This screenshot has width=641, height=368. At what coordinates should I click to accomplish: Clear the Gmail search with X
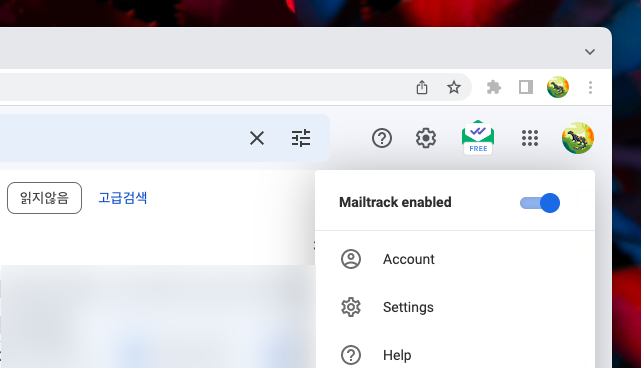click(257, 138)
